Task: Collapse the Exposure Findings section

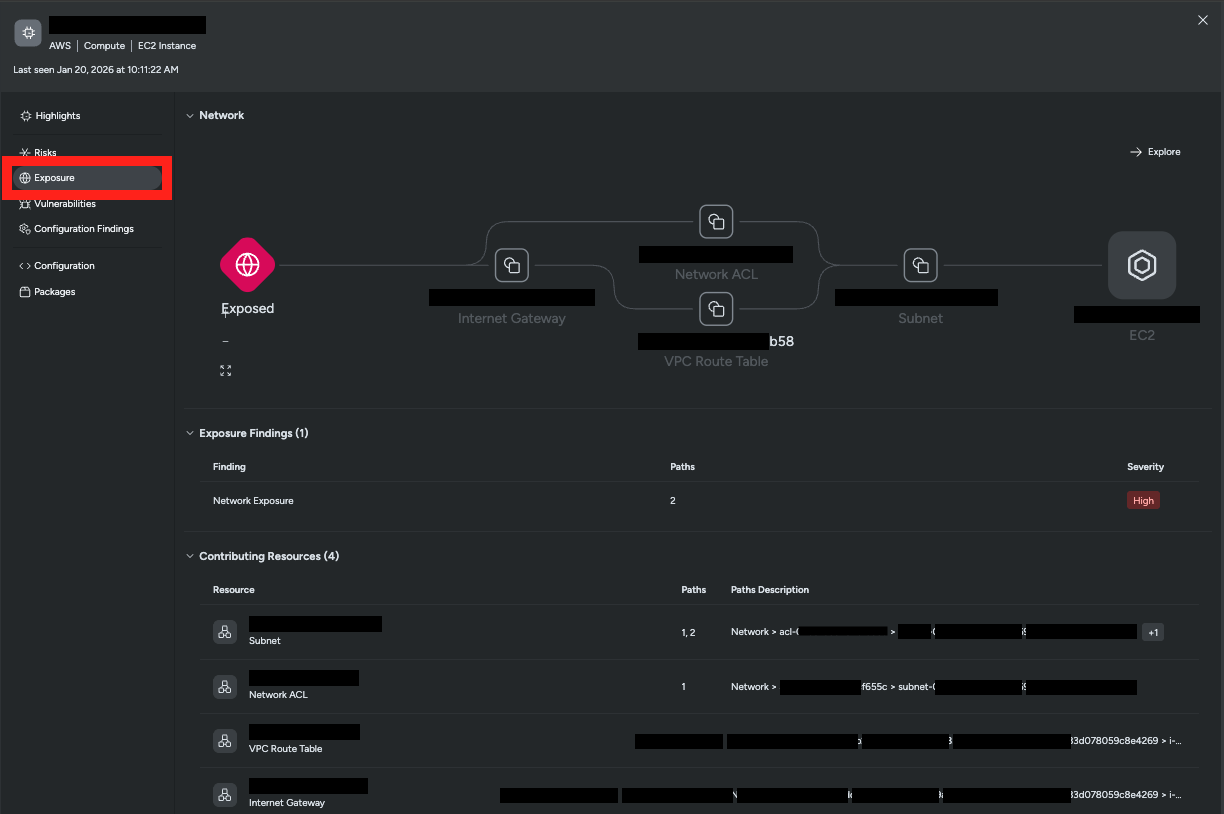Action: pyautogui.click(x=190, y=434)
